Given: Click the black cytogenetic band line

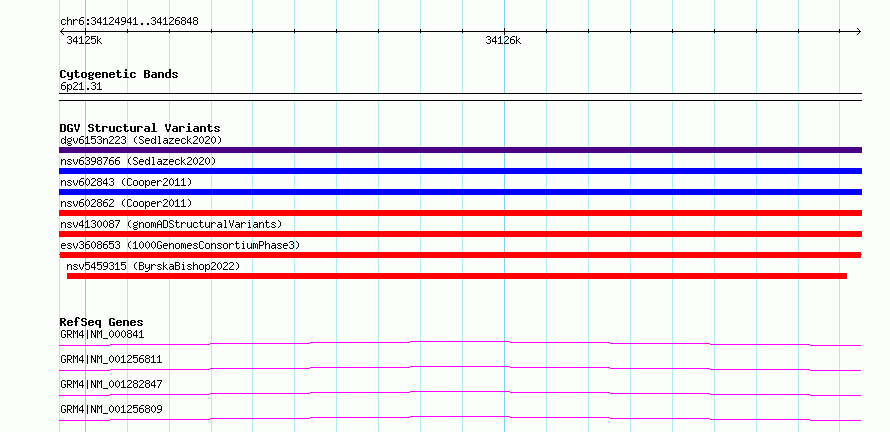Looking at the screenshot, I should (x=460, y=97).
